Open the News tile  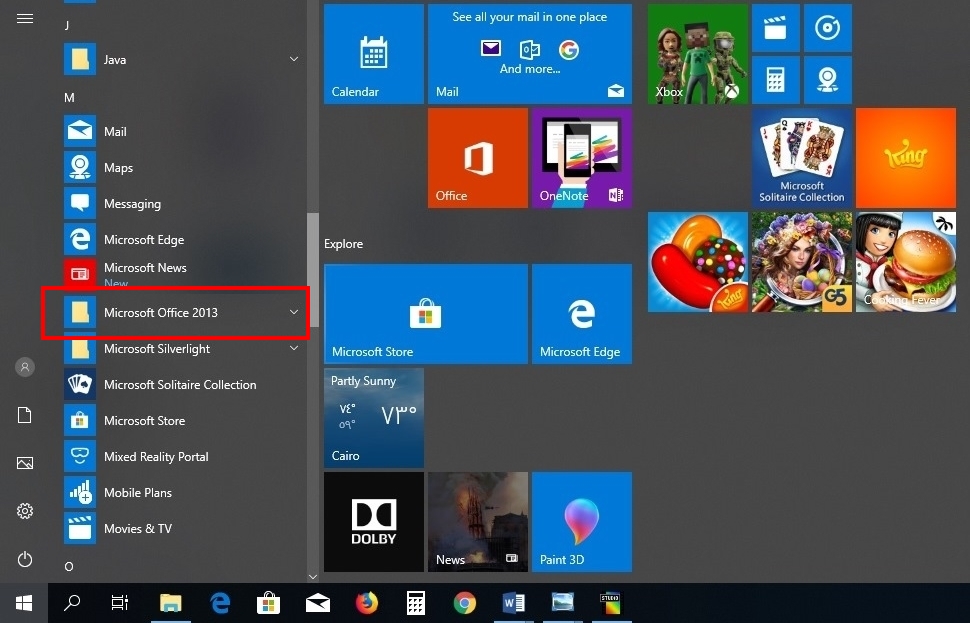478,522
